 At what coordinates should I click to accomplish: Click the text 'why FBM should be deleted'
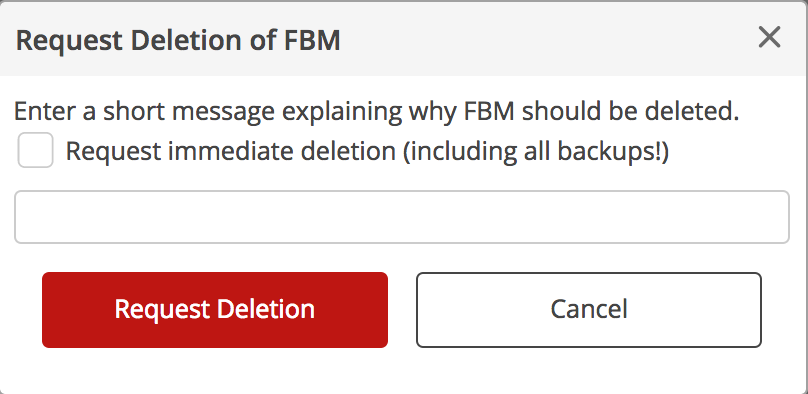click(574, 111)
